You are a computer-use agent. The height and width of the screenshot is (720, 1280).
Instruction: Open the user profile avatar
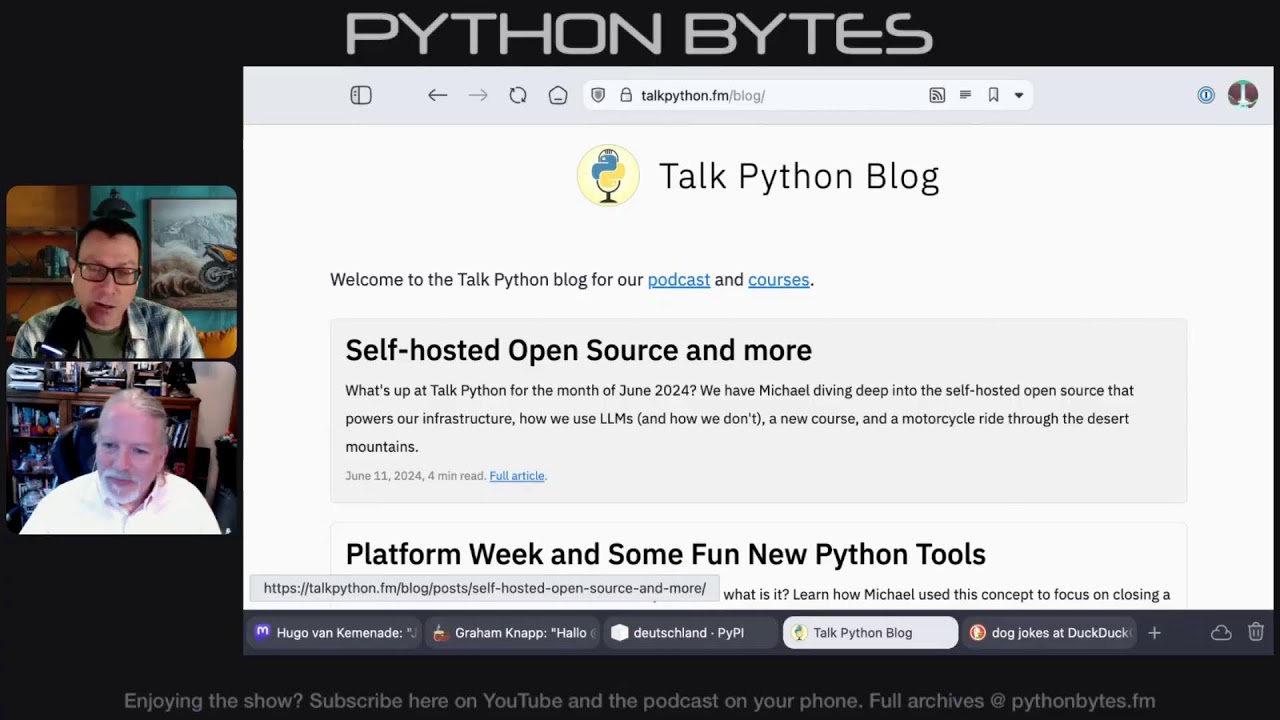coord(1243,95)
